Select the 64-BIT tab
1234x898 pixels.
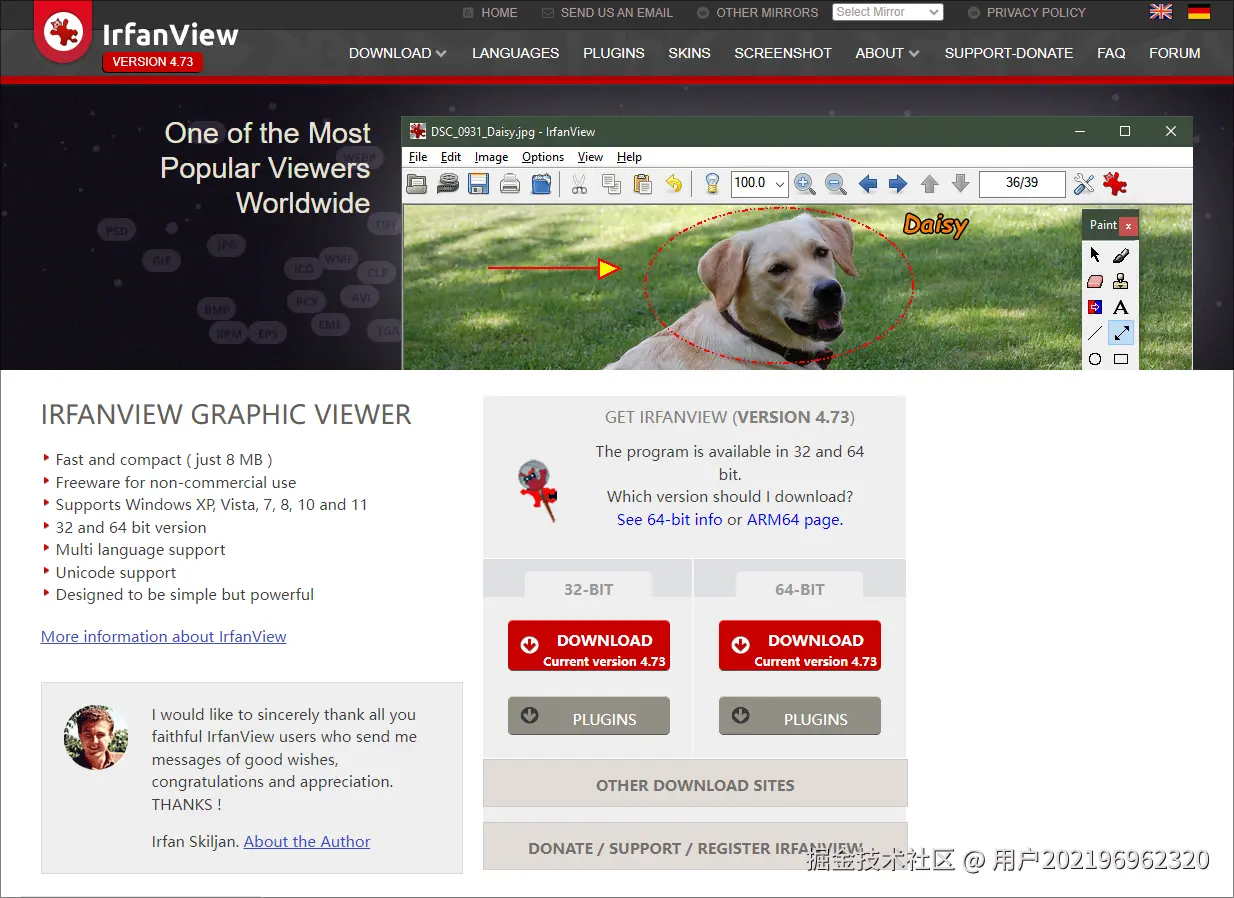(800, 589)
